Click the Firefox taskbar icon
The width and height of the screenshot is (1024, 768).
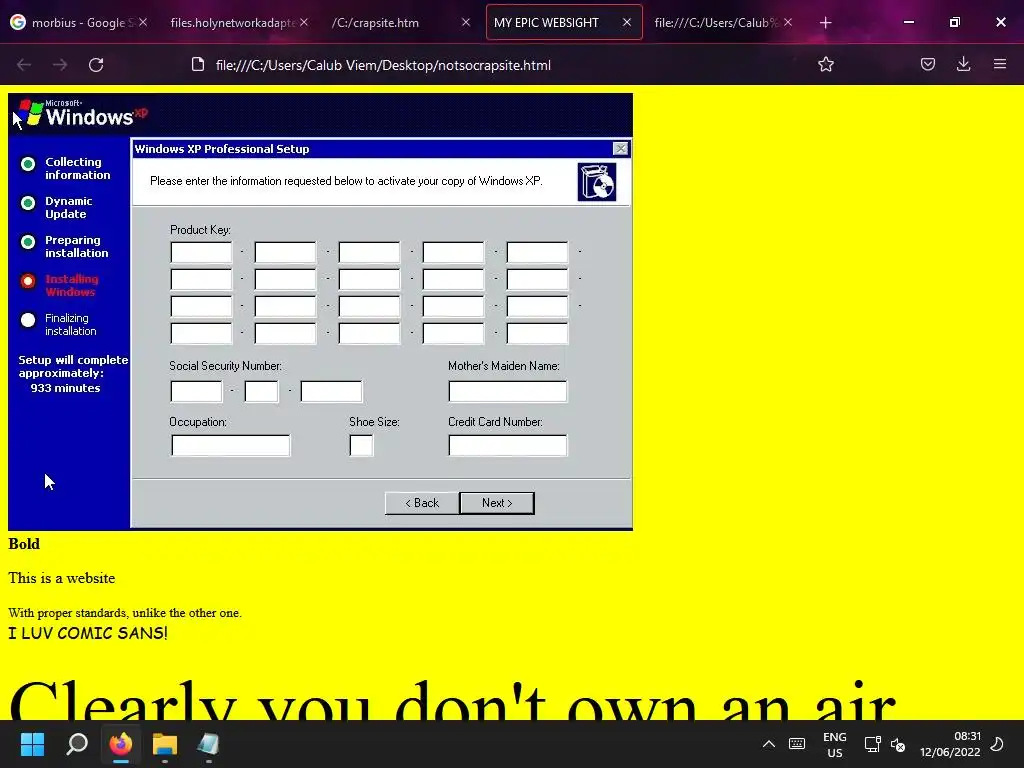tap(121, 744)
